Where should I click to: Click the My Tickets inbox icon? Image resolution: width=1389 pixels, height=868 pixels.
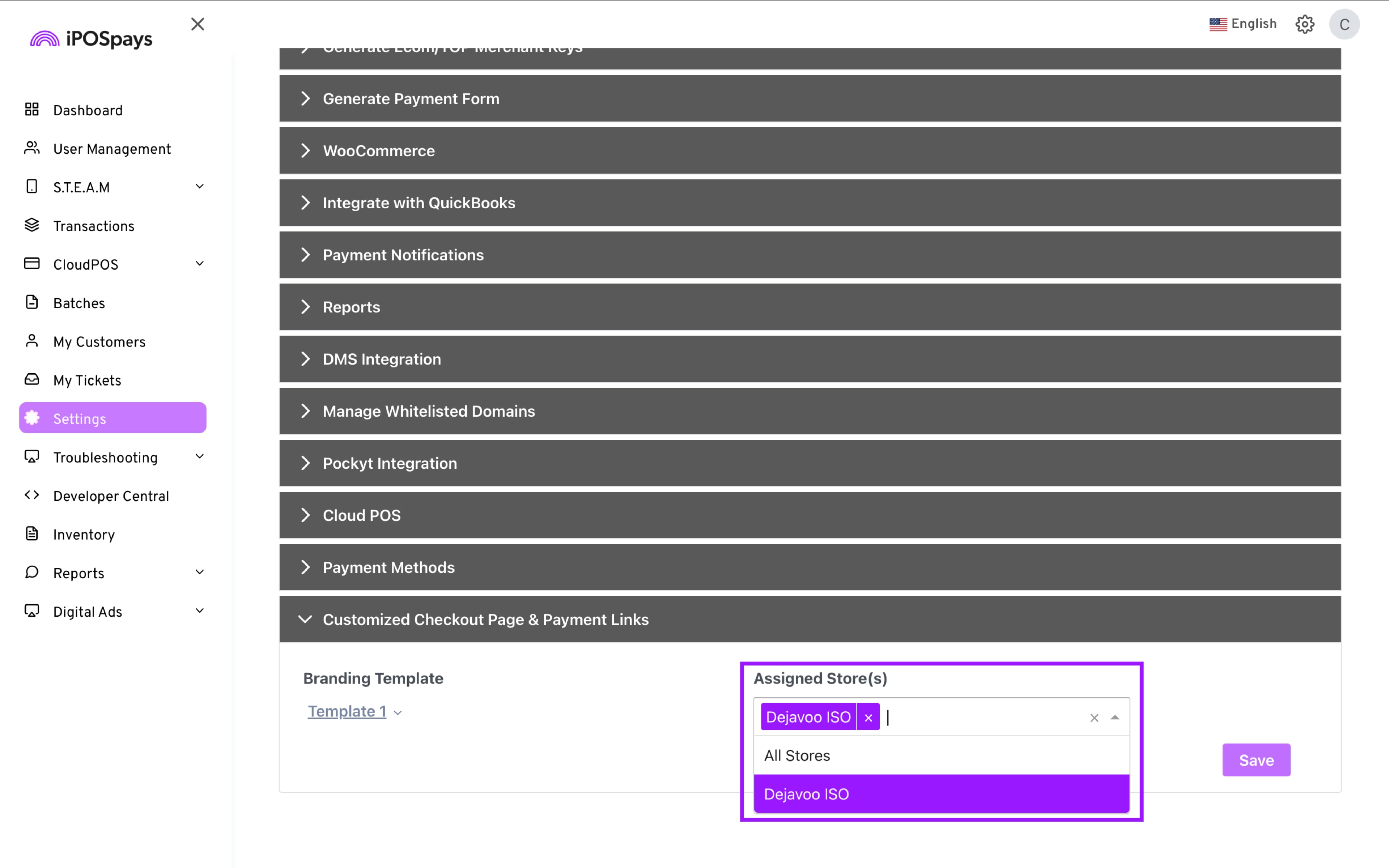coord(32,380)
